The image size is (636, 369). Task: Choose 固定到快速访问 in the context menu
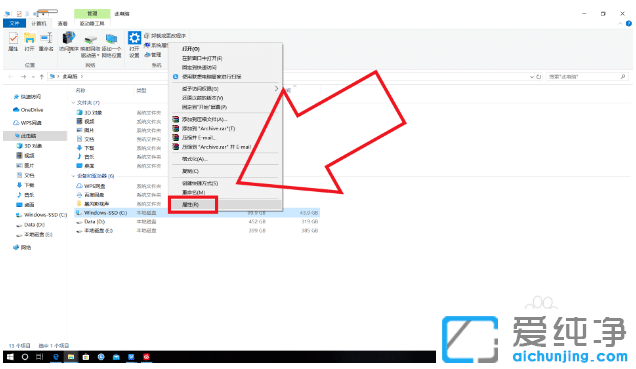[x=225, y=67]
